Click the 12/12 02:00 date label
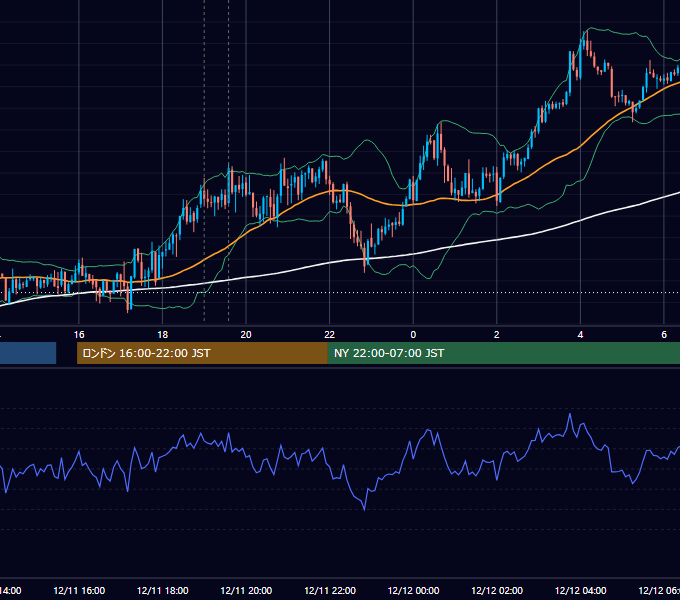The height and width of the screenshot is (600, 680). coord(497,590)
